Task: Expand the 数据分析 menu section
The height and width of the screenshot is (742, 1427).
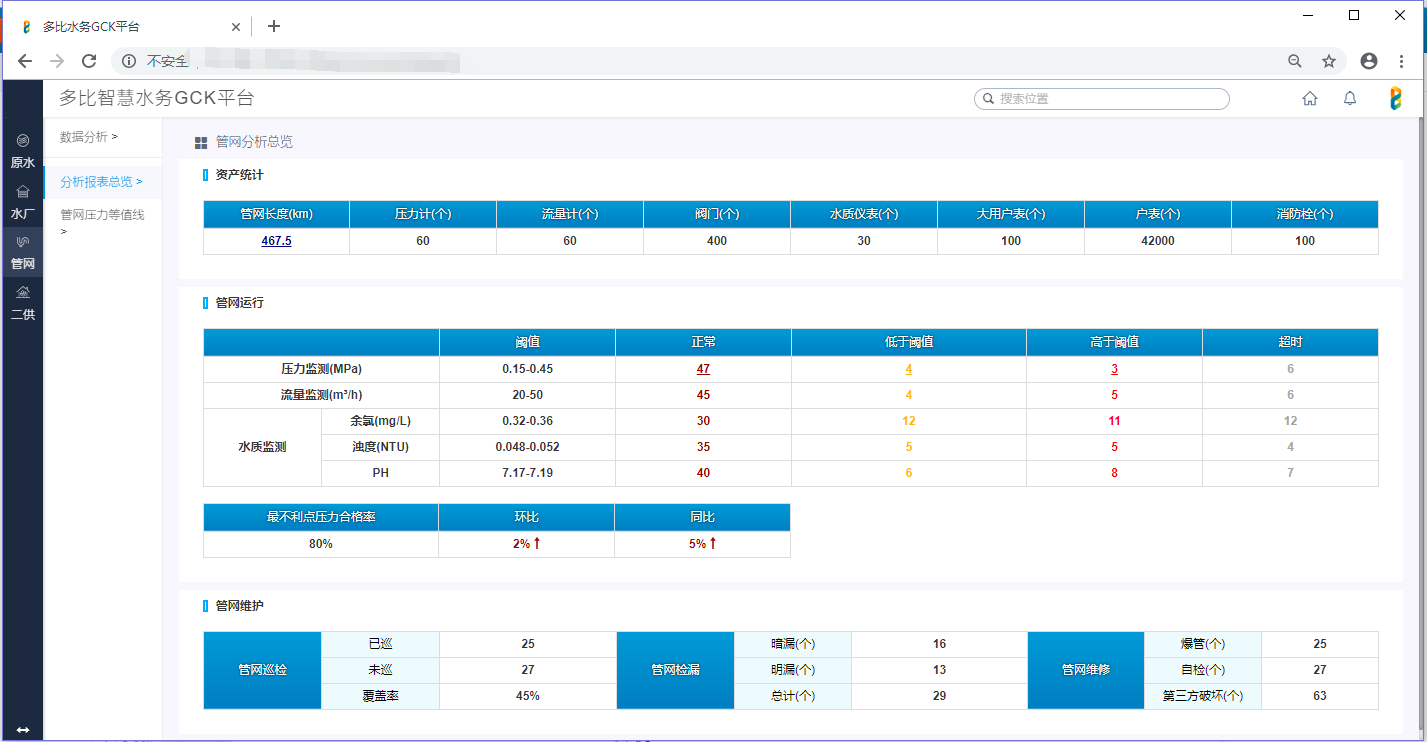Action: [89, 137]
